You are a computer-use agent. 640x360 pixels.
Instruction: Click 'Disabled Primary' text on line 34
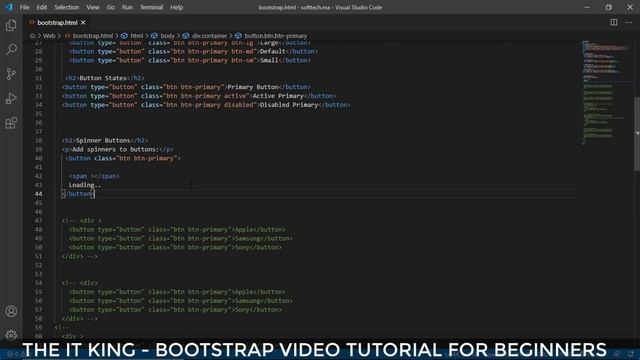289,105
